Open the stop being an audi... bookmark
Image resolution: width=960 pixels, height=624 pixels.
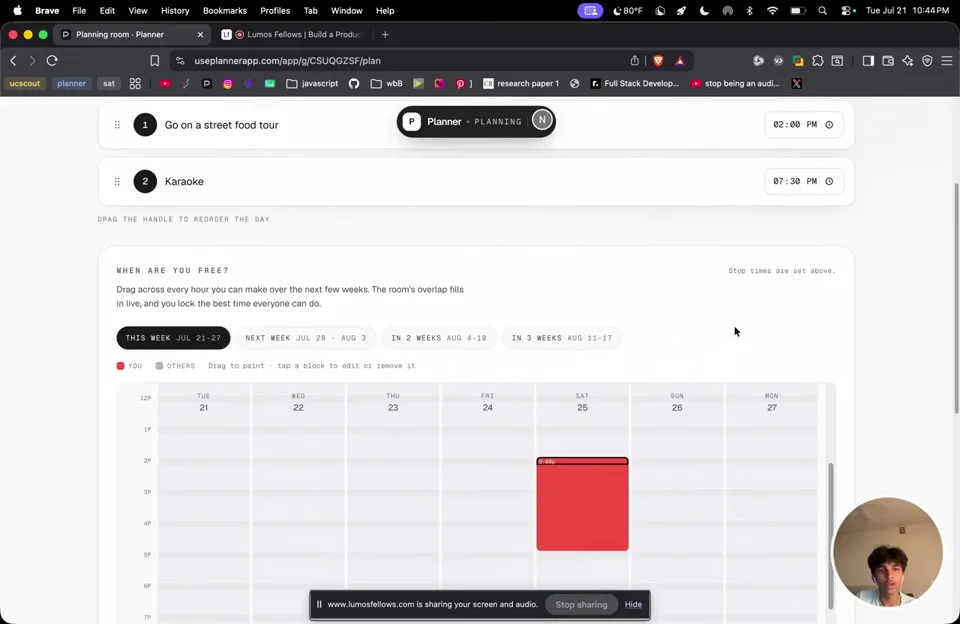tap(735, 84)
